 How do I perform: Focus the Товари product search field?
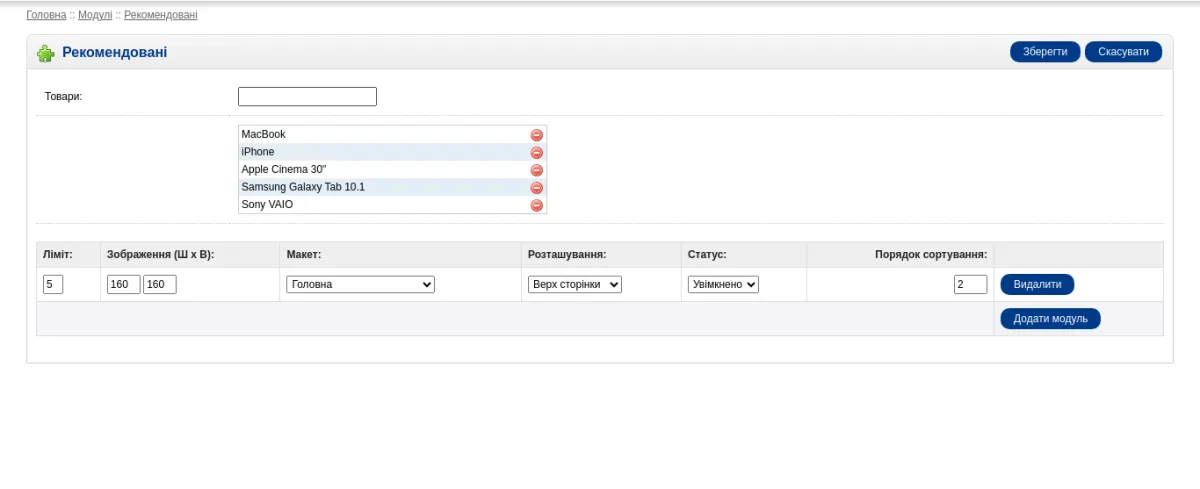tap(307, 97)
